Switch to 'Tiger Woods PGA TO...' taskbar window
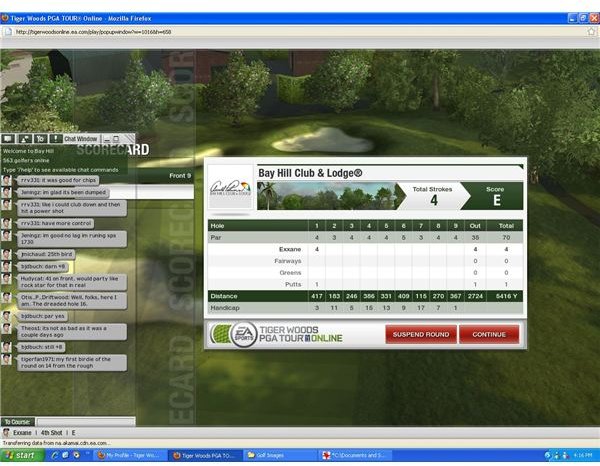This screenshot has height=466, width=600. (x=206, y=455)
